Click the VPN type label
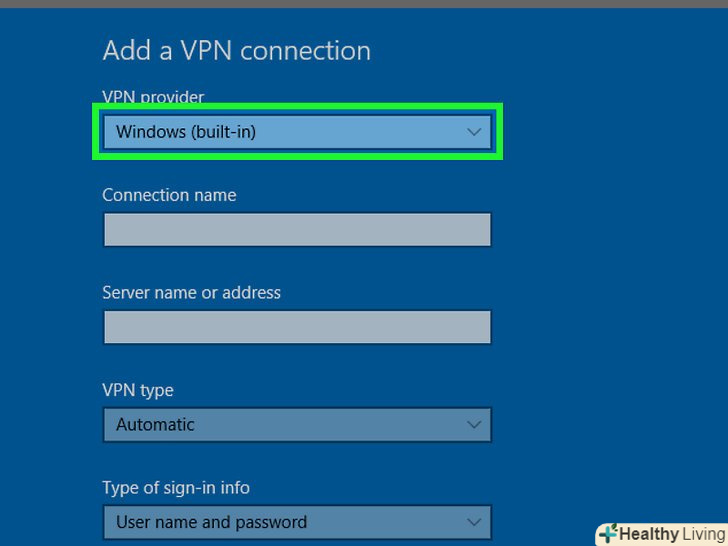Viewport: 728px width, 546px height. 137,390
